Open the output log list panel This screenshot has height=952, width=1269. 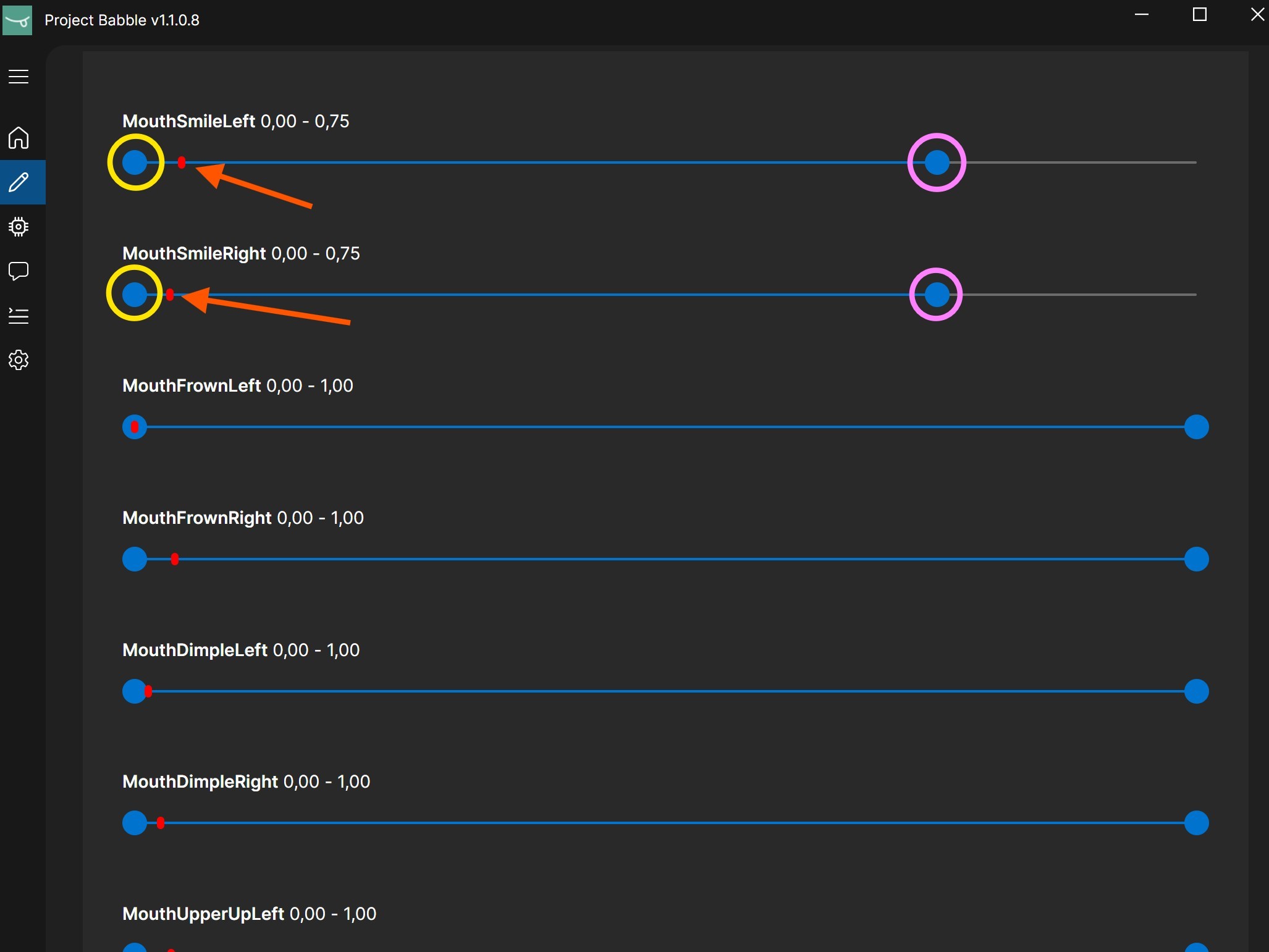point(19,316)
